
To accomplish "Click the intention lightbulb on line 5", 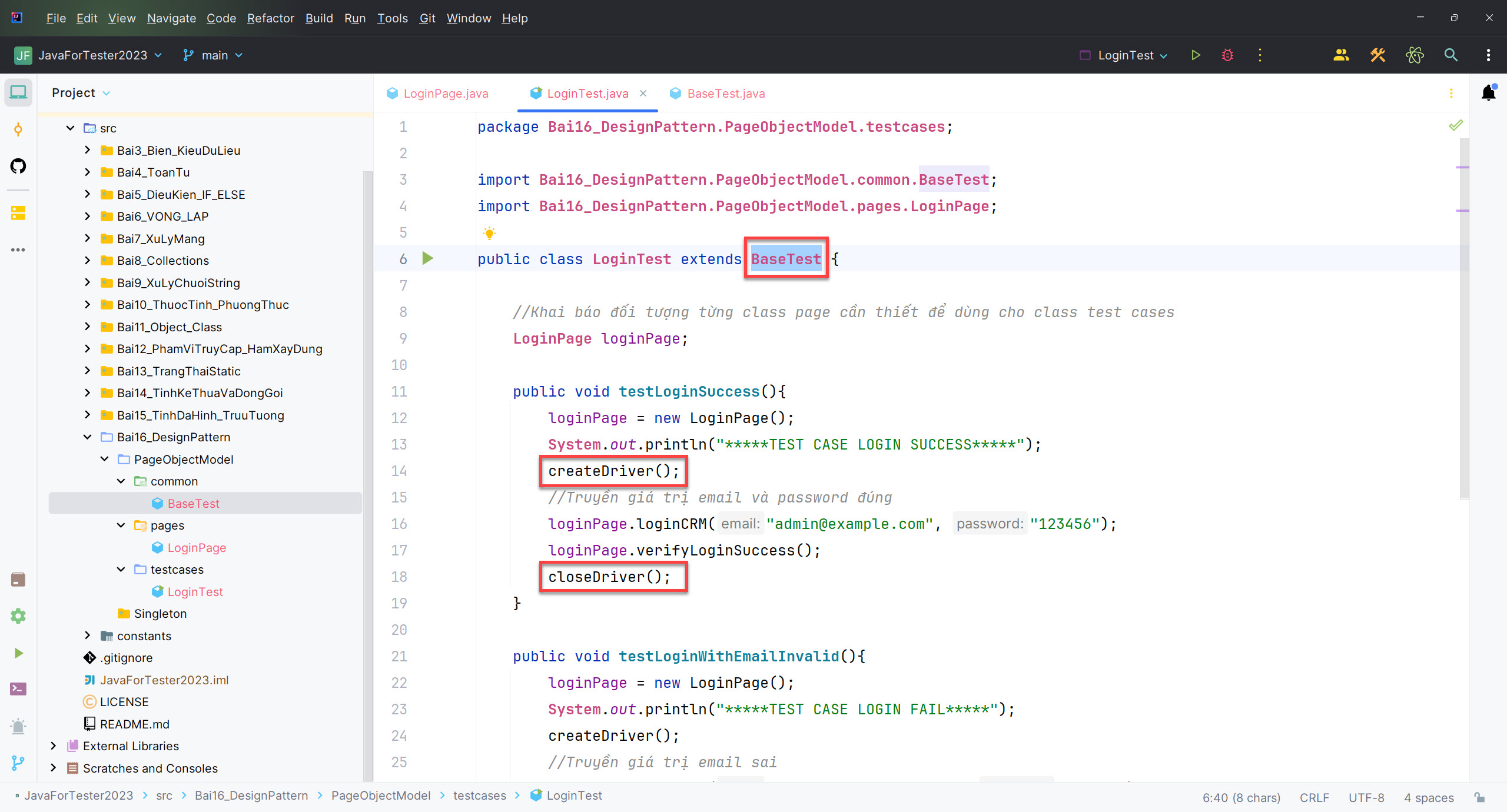I will [x=489, y=233].
